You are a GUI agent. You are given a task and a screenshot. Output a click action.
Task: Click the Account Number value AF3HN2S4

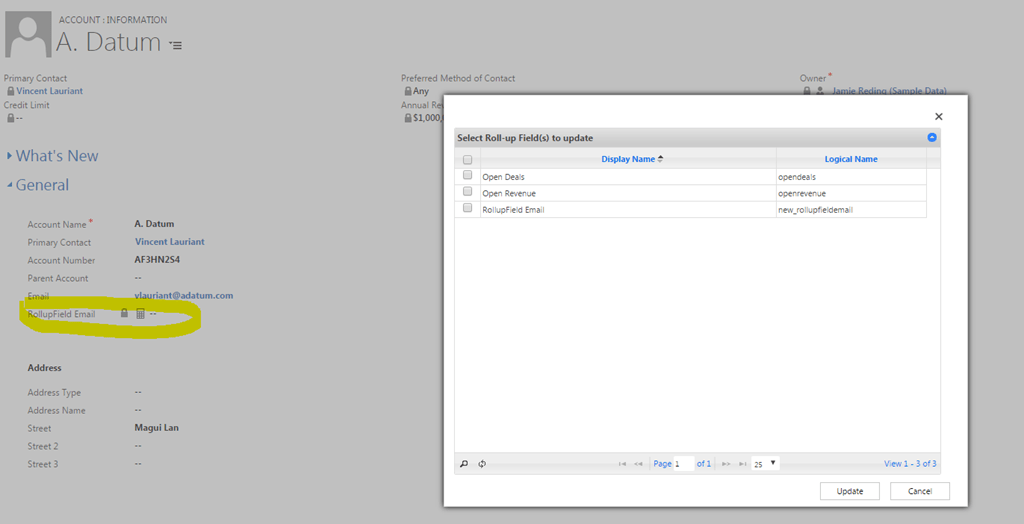(157, 259)
